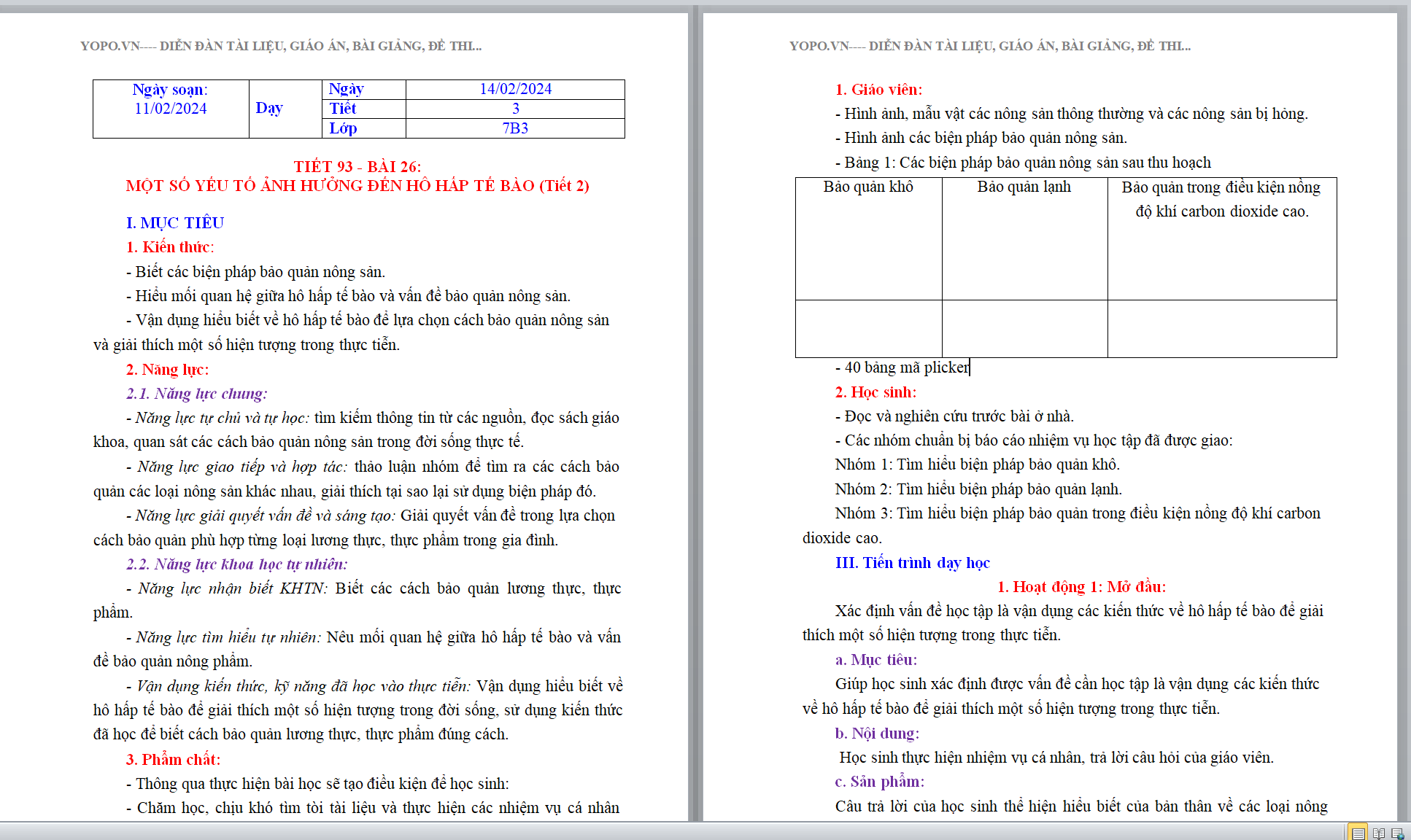
Task: Click the 'Lớp' label cell
Action: click(x=363, y=128)
